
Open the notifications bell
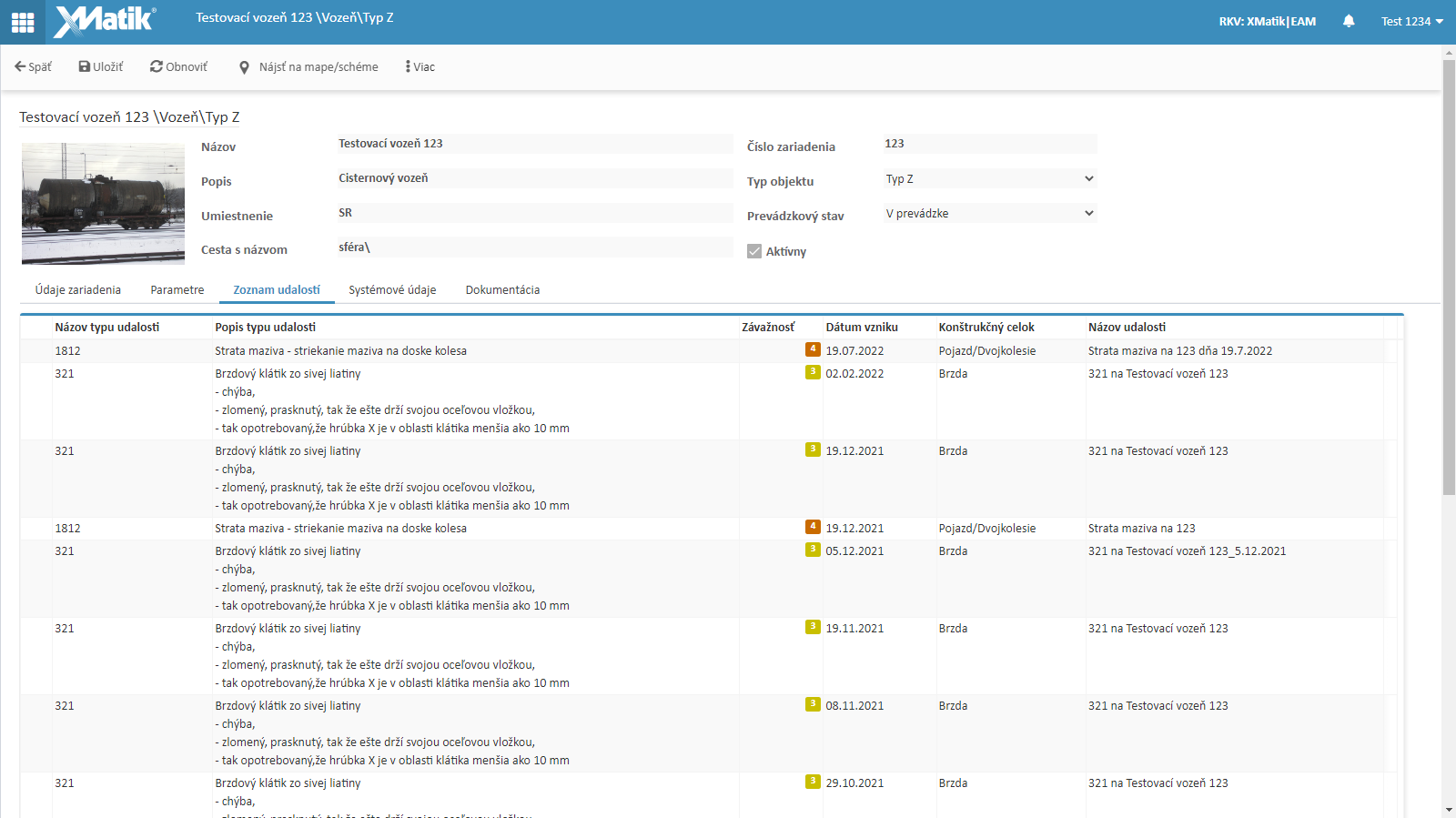tap(1349, 21)
